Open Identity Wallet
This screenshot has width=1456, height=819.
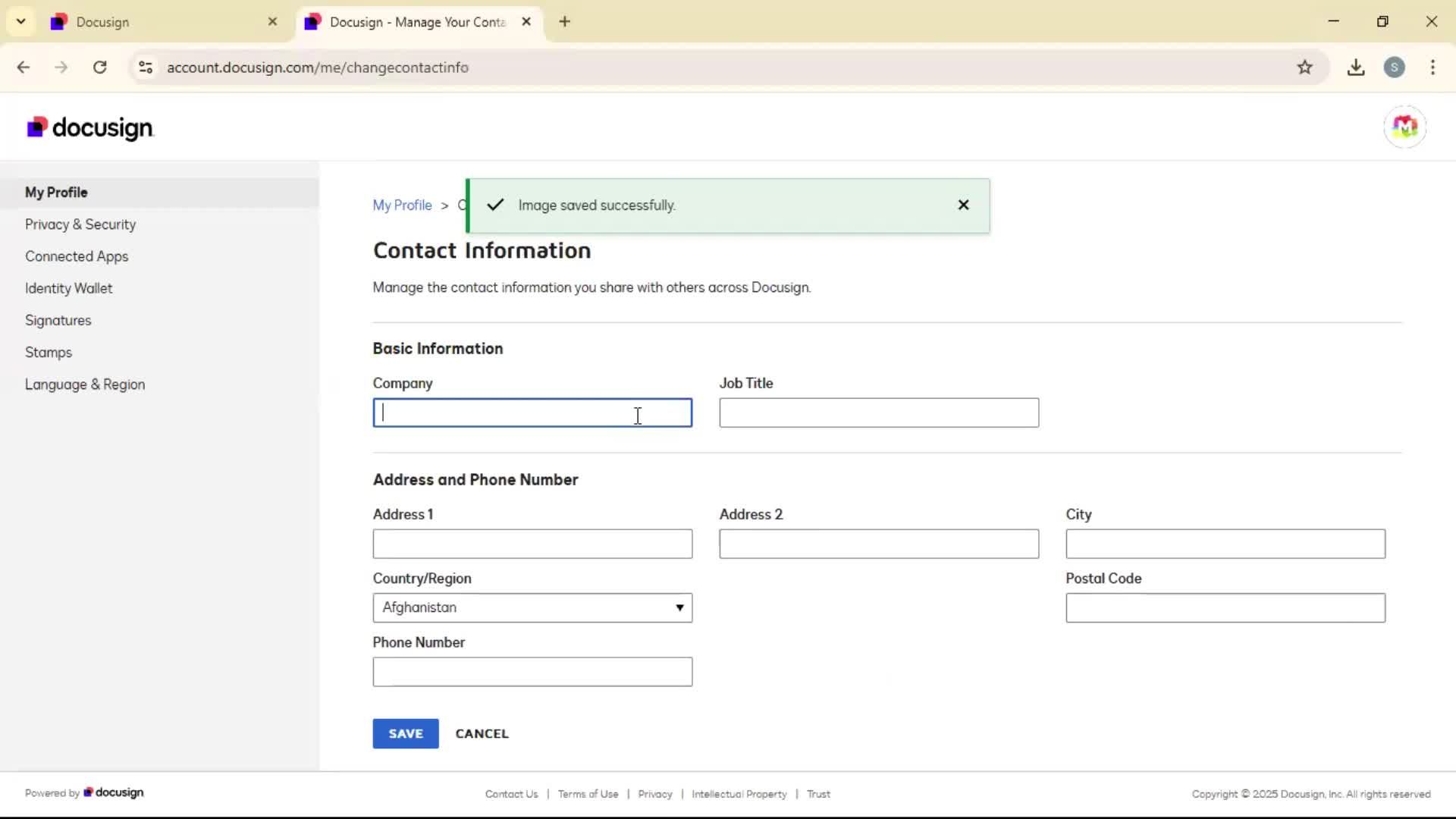(68, 288)
